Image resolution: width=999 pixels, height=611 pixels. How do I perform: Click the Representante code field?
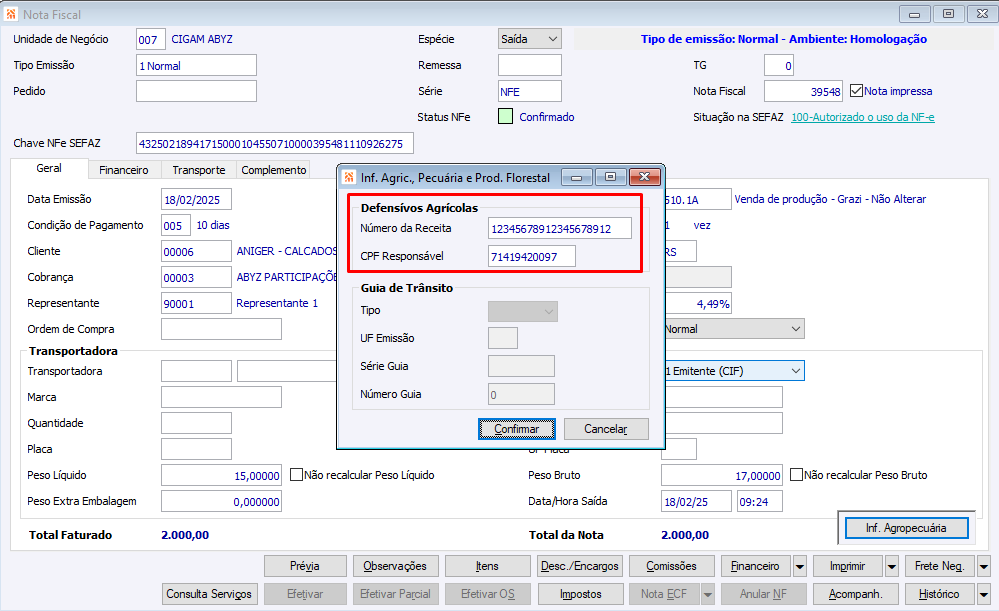[196, 303]
